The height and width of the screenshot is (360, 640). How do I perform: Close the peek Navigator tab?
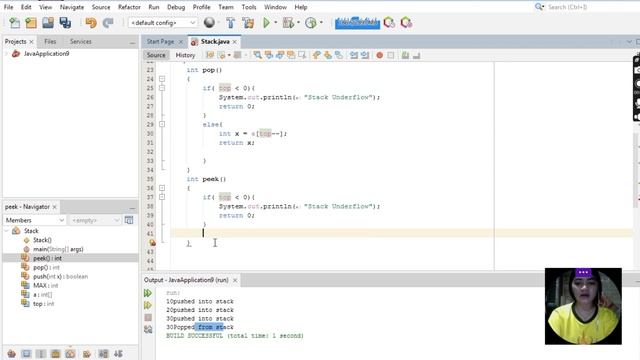point(54,207)
